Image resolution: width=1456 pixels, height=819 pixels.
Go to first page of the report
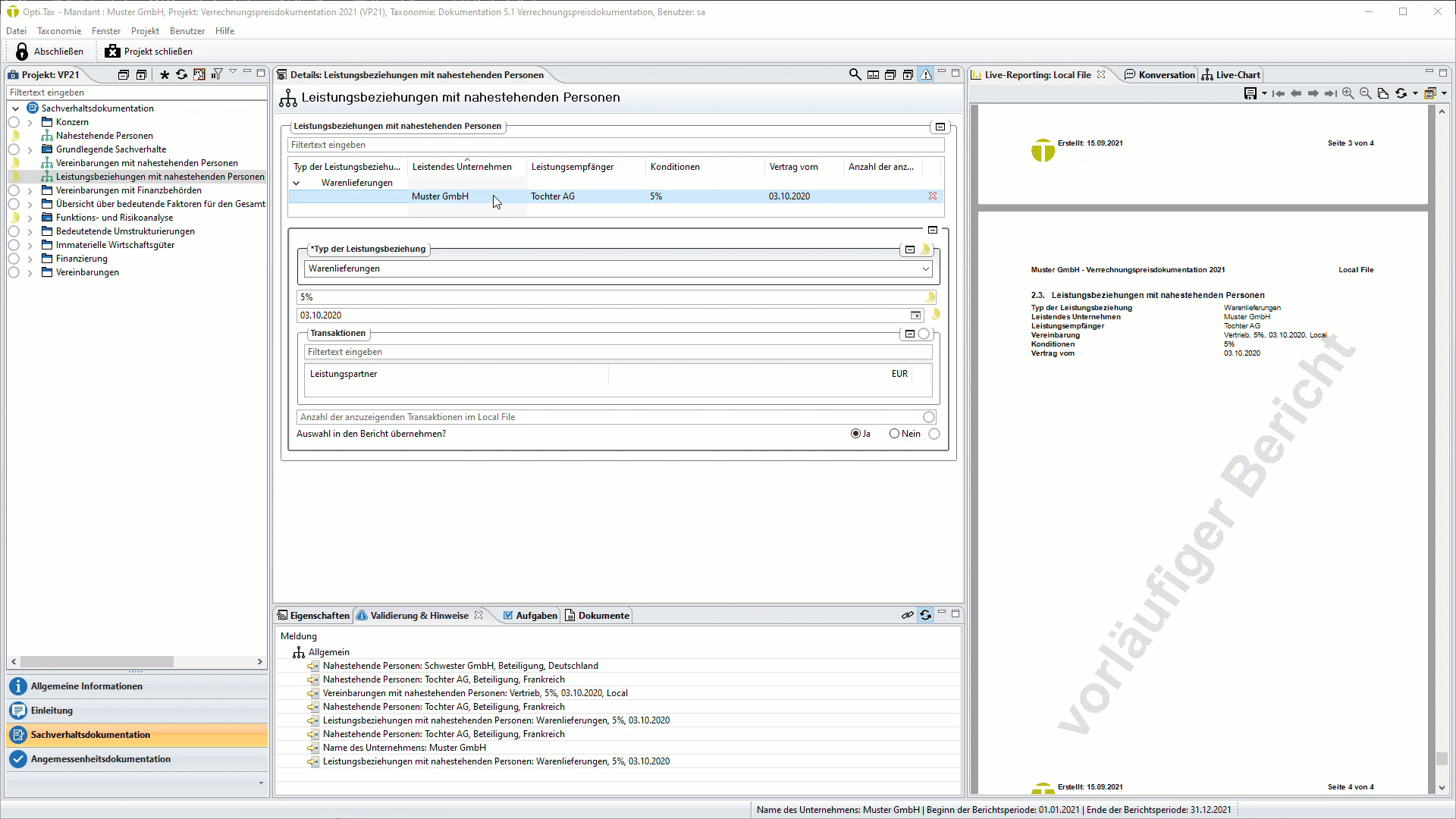coord(1279,93)
